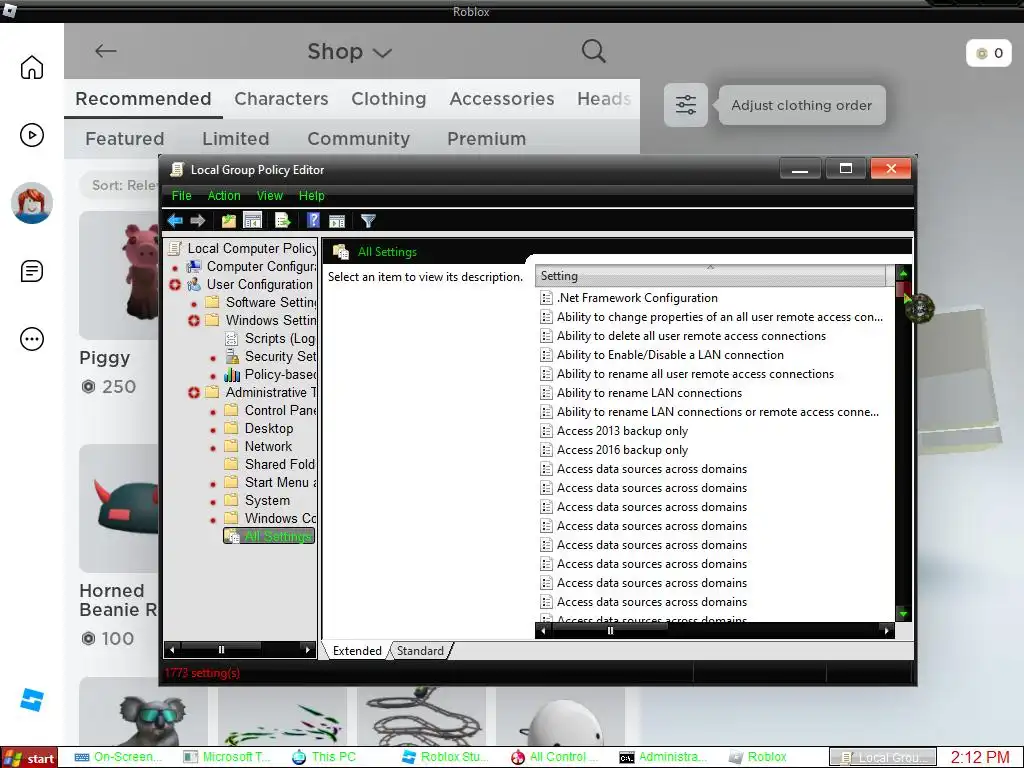Switch to On-Screen Keyboard taskbar button
The width and height of the screenshot is (1024, 768).
click(118, 757)
